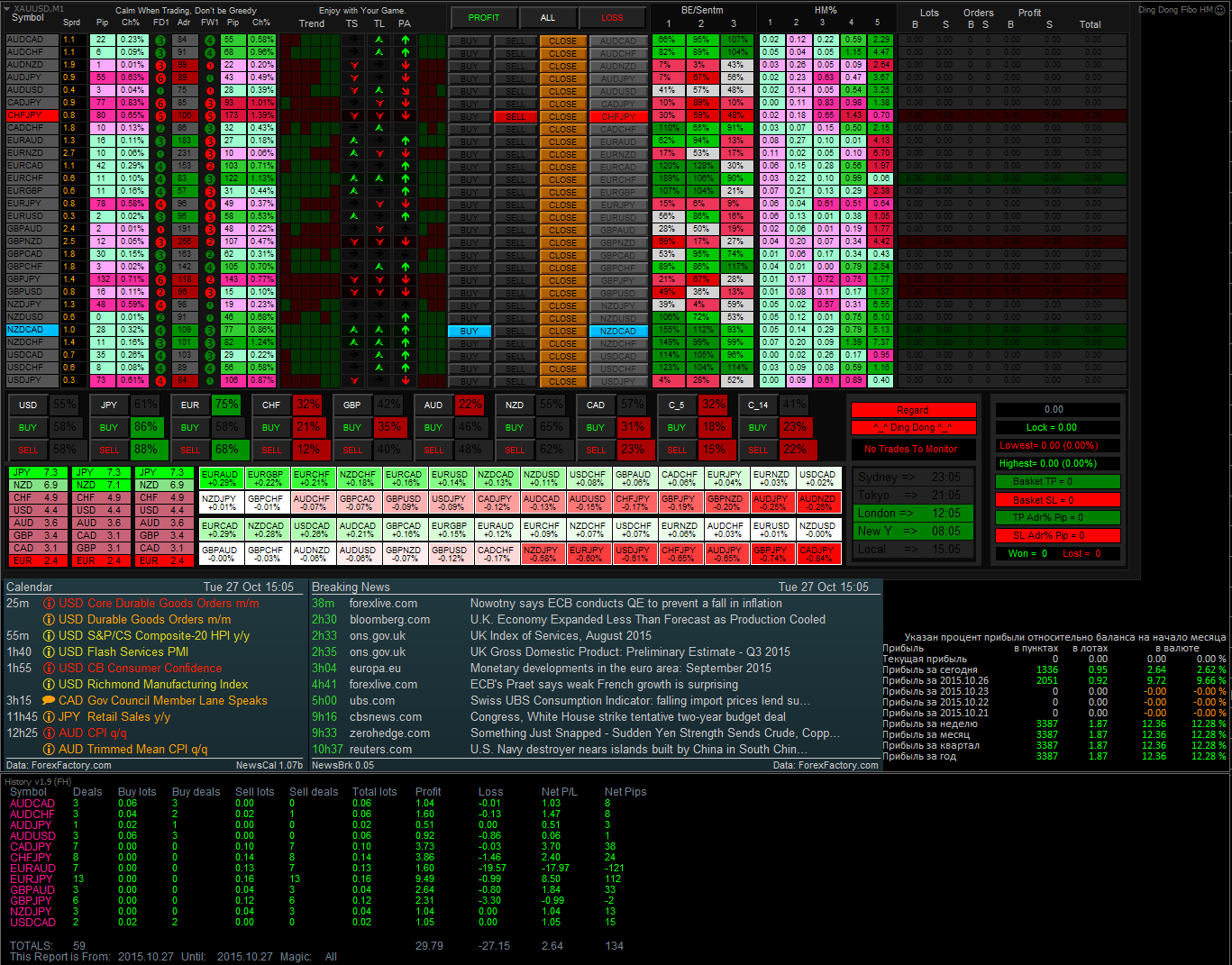Click the TL up arrow in AUDCHF row
This screenshot has height=965, width=1232.
tap(379, 53)
